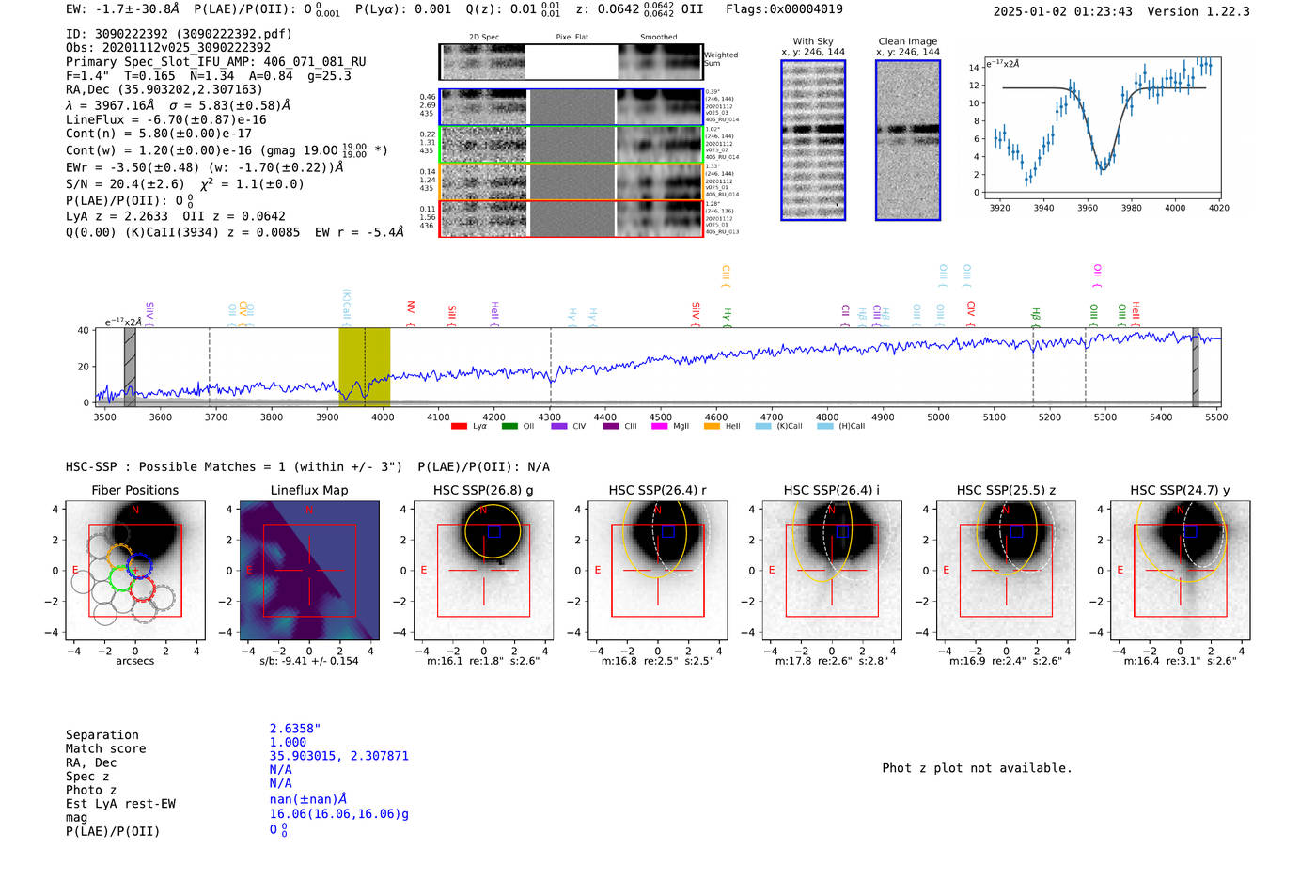Click the Est LyA rest-EW label
Viewport: 1316px width, 896px height.
(x=120, y=804)
